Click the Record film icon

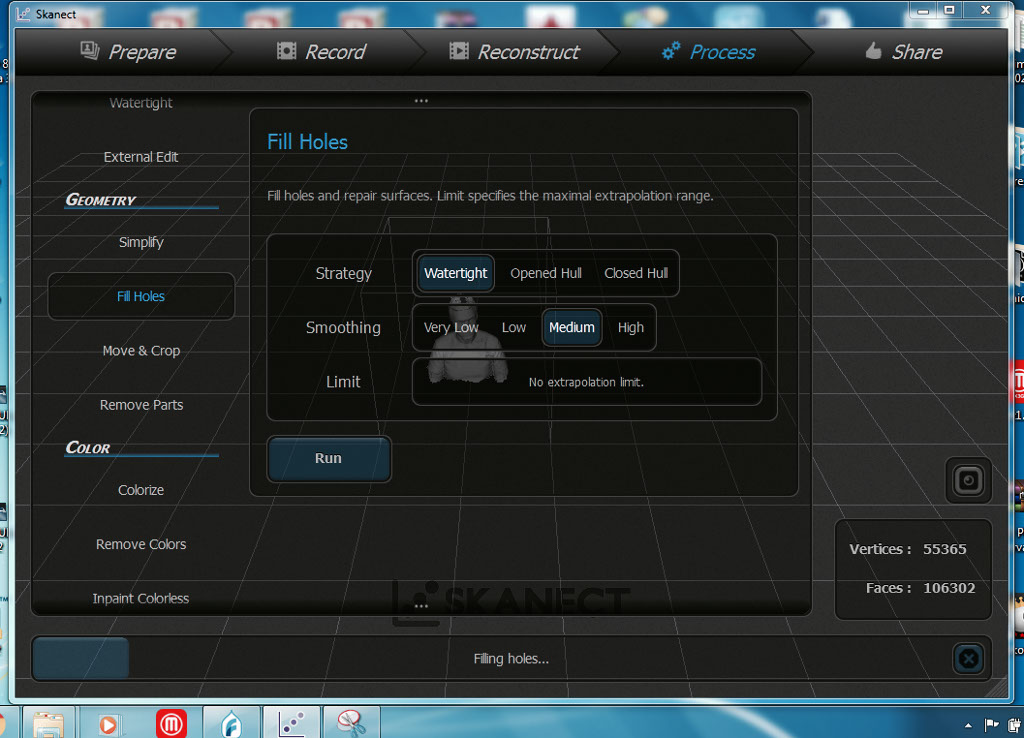(x=286, y=50)
